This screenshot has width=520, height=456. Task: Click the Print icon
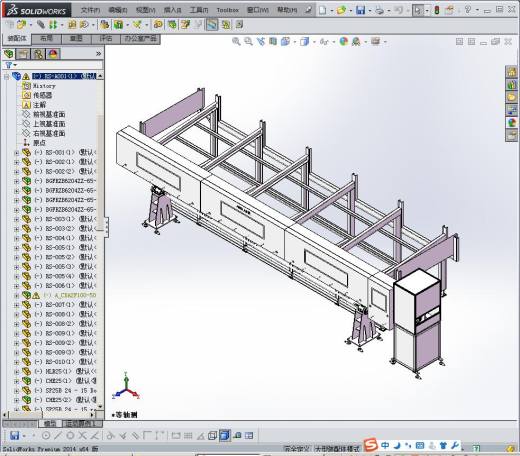coord(379,10)
